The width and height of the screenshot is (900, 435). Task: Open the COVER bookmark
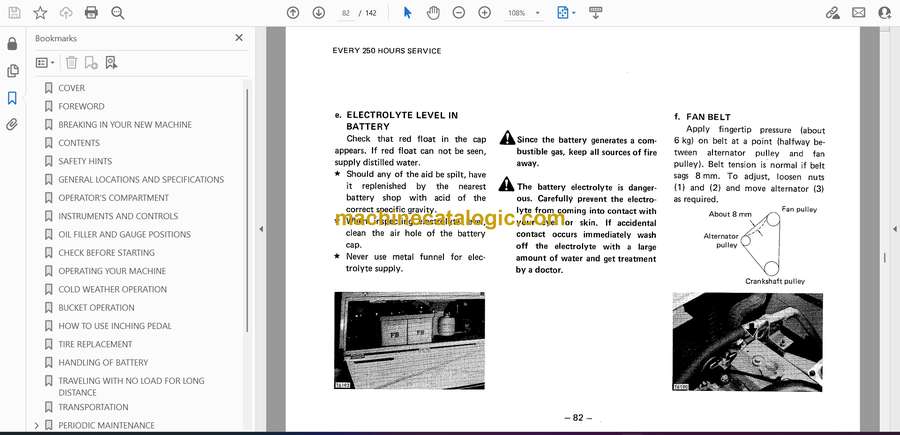click(x=71, y=88)
